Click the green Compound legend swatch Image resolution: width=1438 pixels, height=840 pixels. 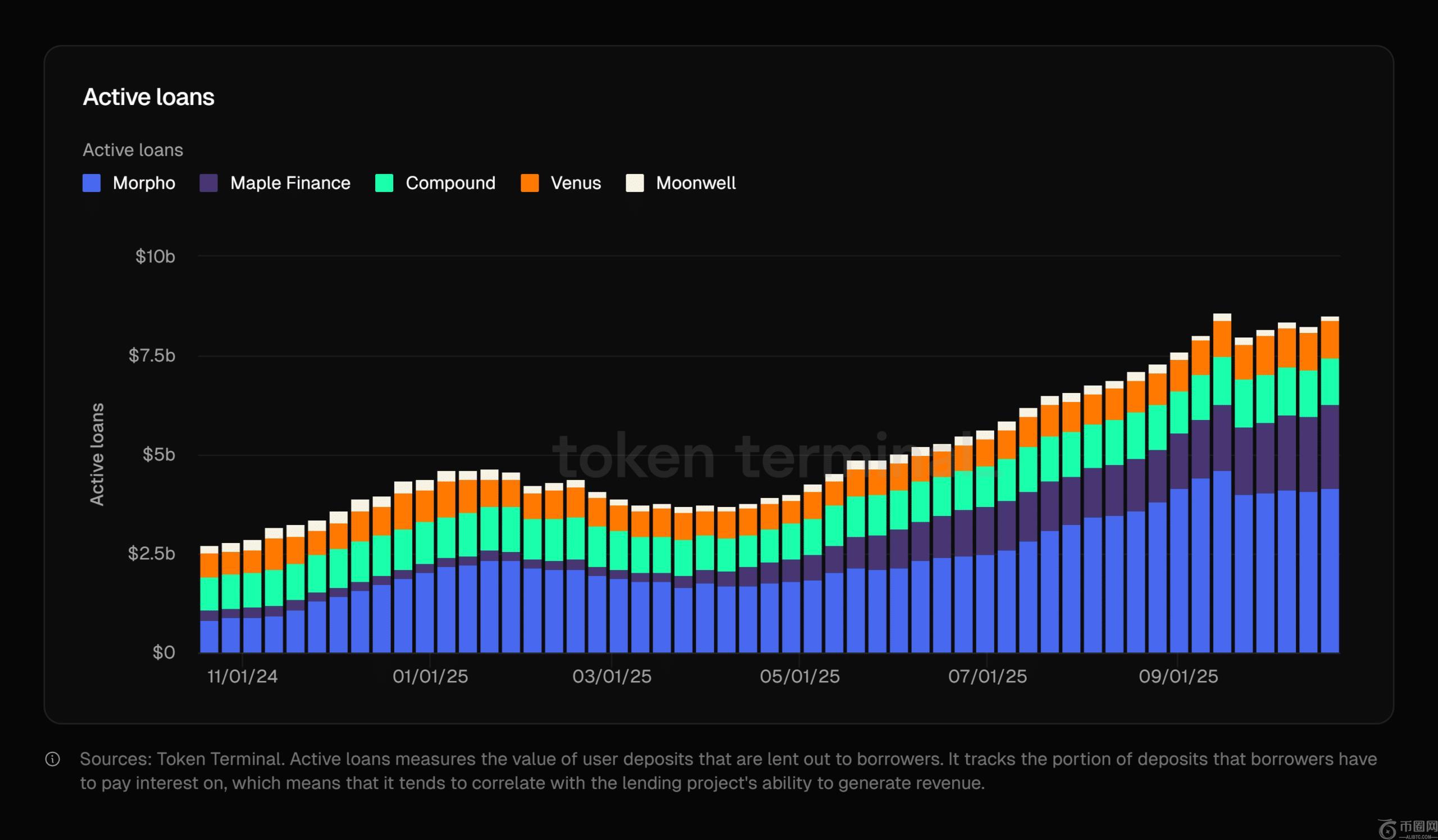384,183
